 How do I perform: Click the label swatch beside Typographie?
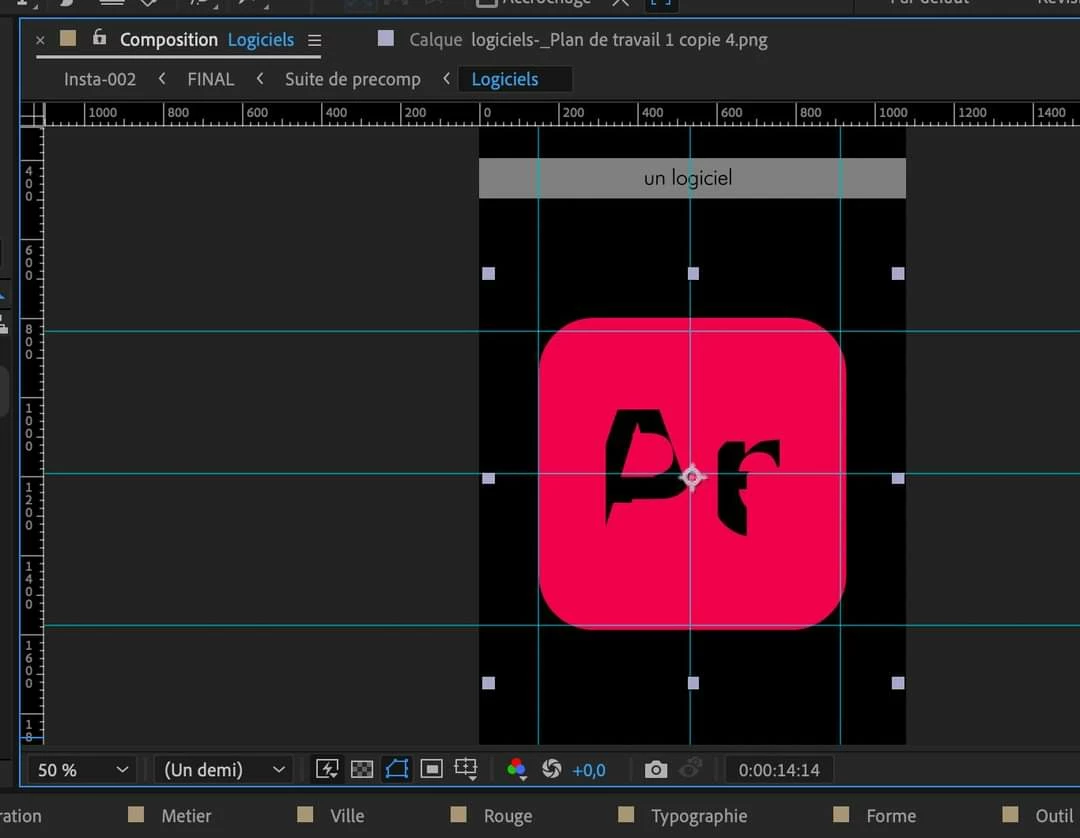(626, 815)
